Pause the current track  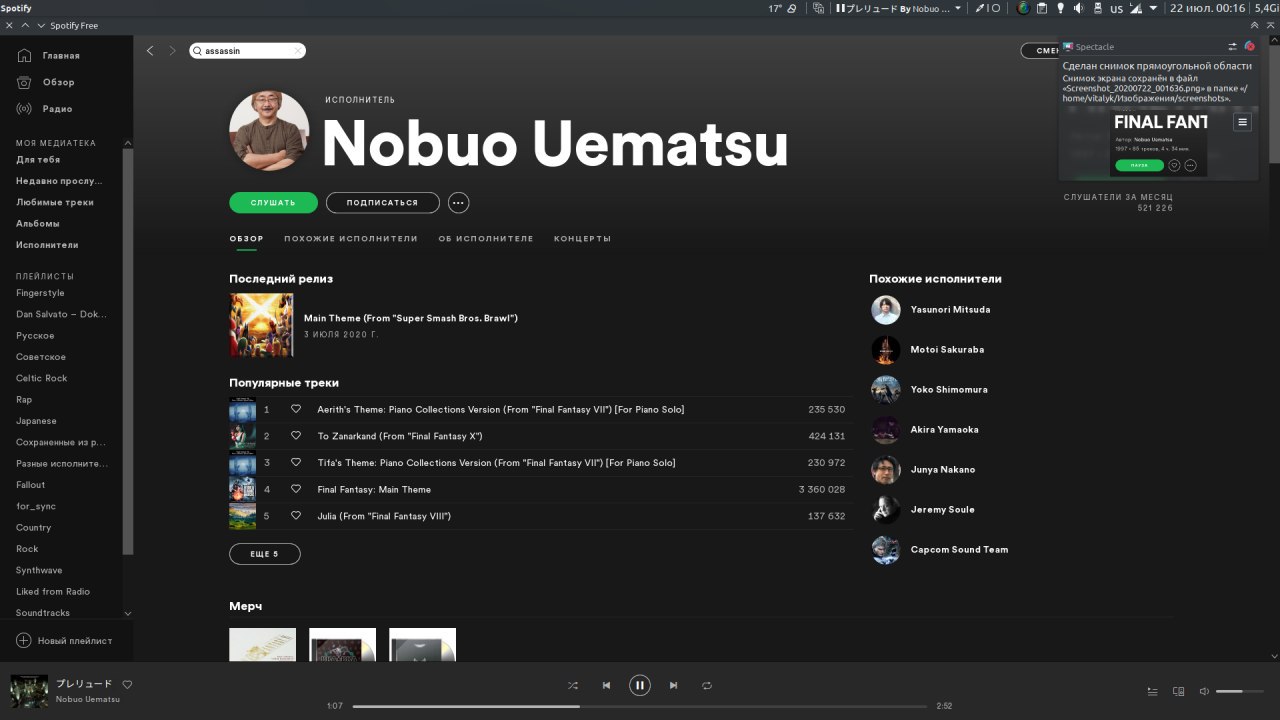[640, 685]
